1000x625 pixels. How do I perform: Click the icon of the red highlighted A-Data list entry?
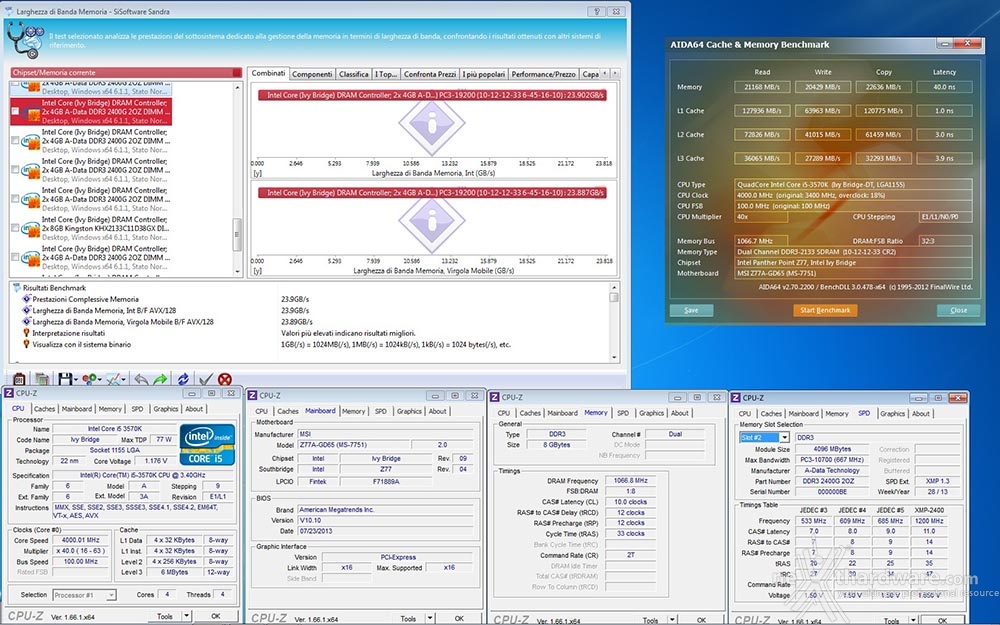click(31, 112)
